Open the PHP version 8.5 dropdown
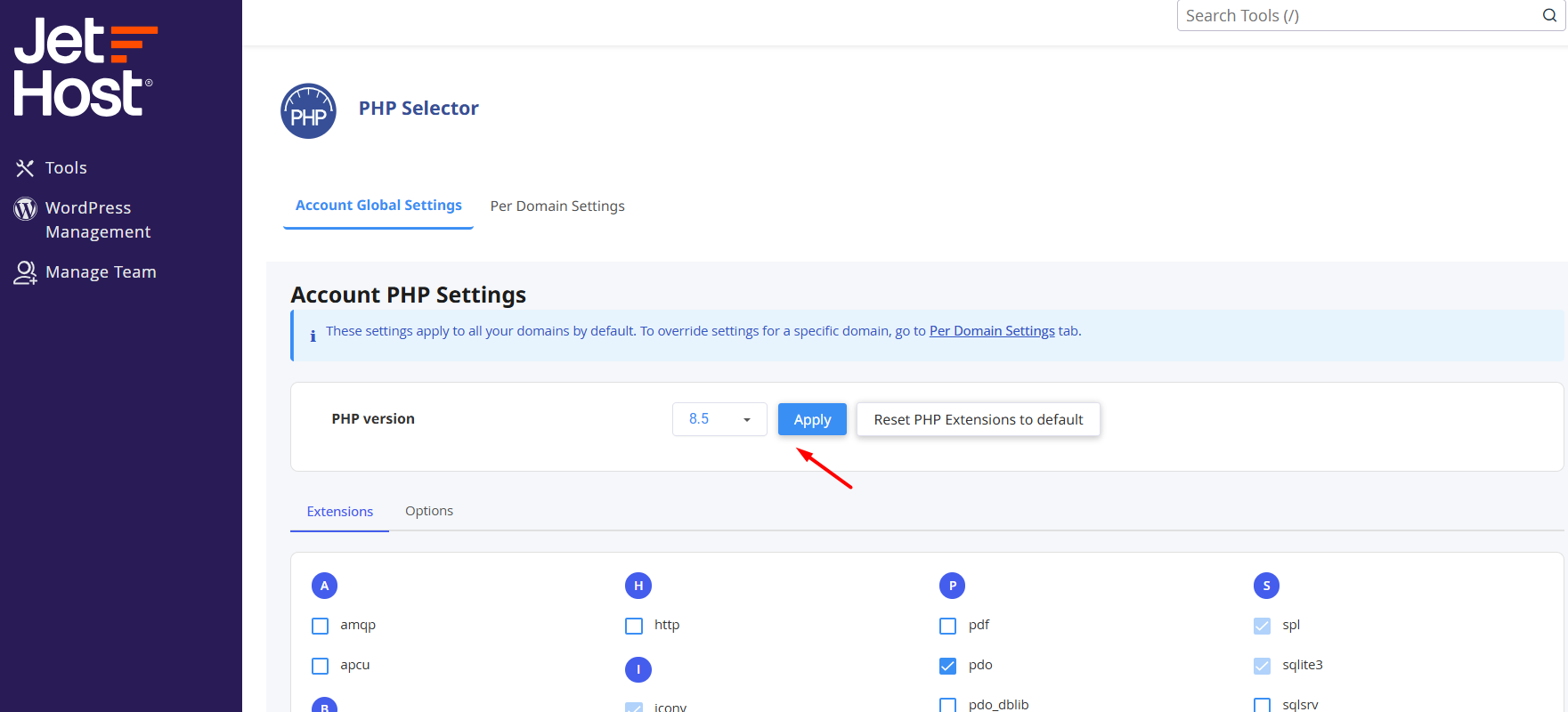1568x712 pixels. [x=719, y=419]
